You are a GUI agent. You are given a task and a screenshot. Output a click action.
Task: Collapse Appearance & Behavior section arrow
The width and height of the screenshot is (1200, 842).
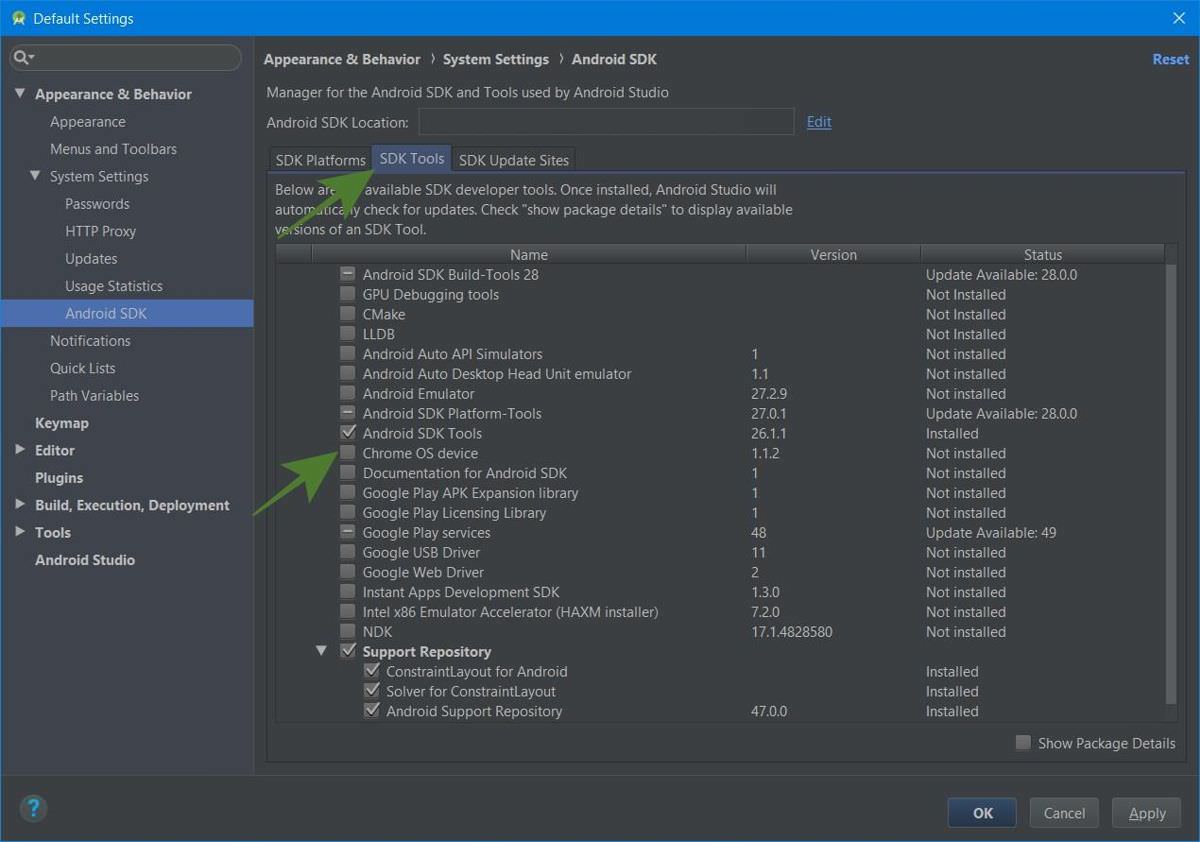(x=20, y=94)
